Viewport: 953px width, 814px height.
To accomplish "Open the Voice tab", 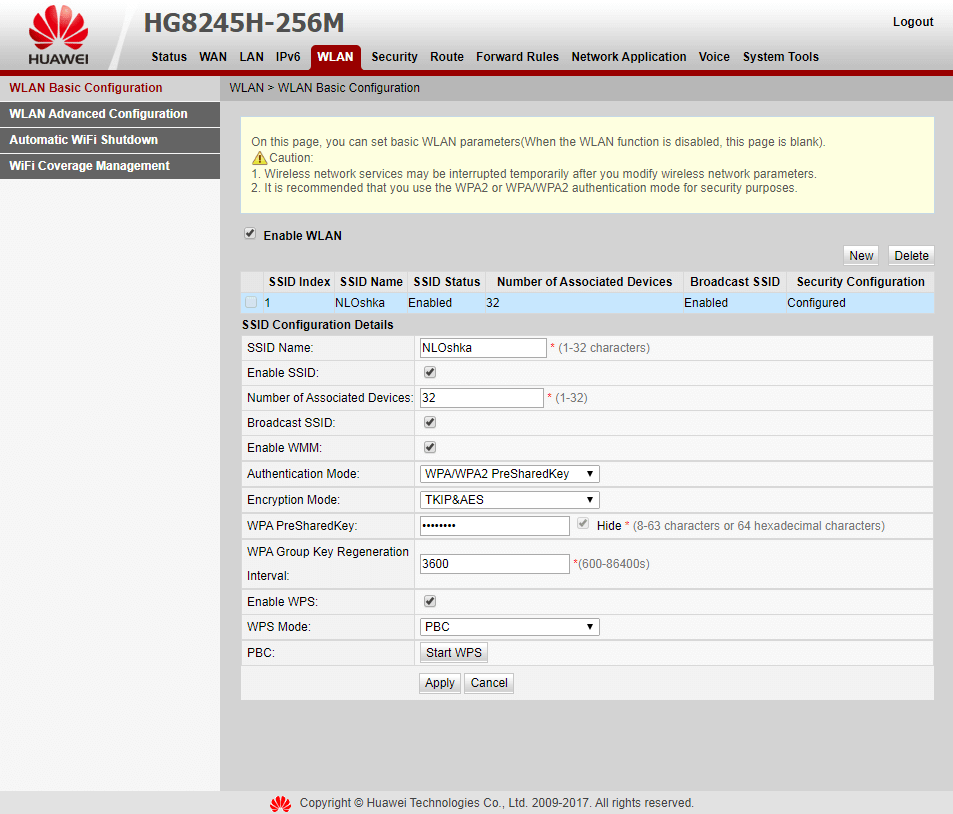I will point(714,57).
